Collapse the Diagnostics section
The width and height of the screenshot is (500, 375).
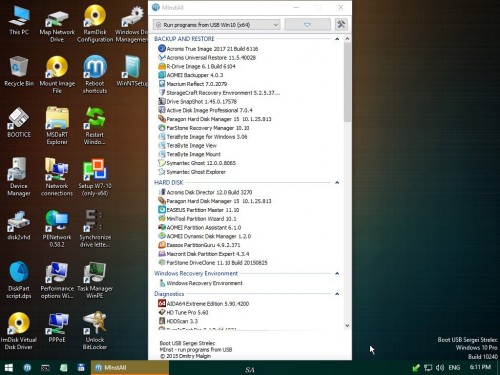click(337, 294)
